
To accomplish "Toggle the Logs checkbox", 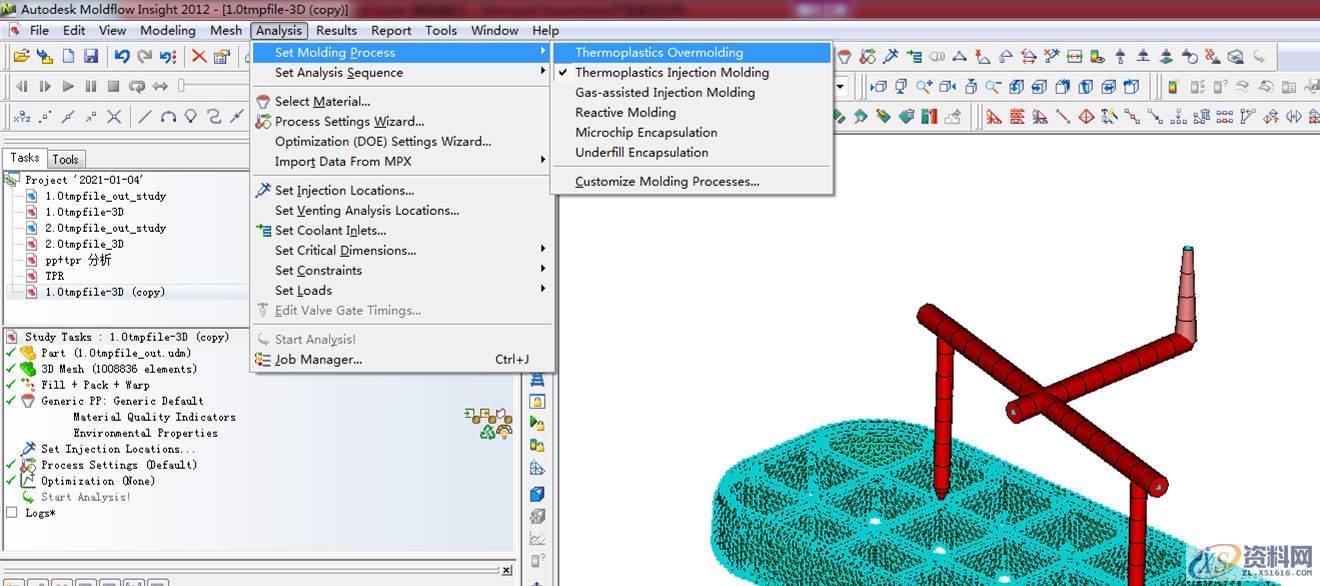I will coord(12,513).
